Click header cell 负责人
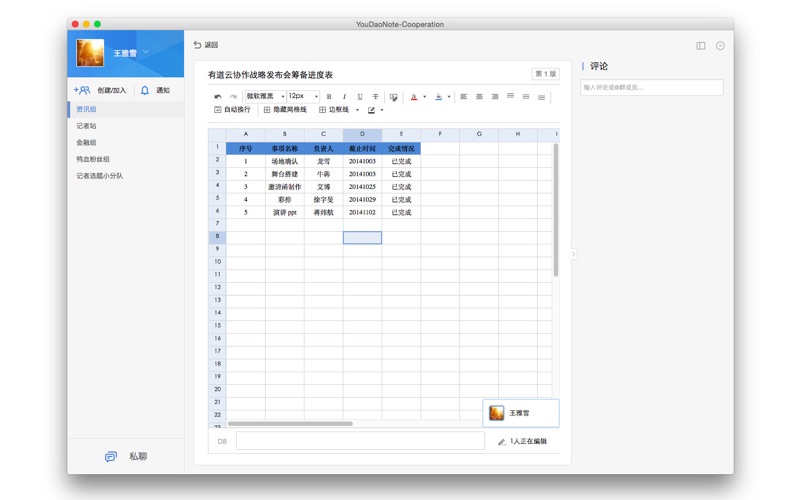The height and width of the screenshot is (500, 800). point(323,148)
